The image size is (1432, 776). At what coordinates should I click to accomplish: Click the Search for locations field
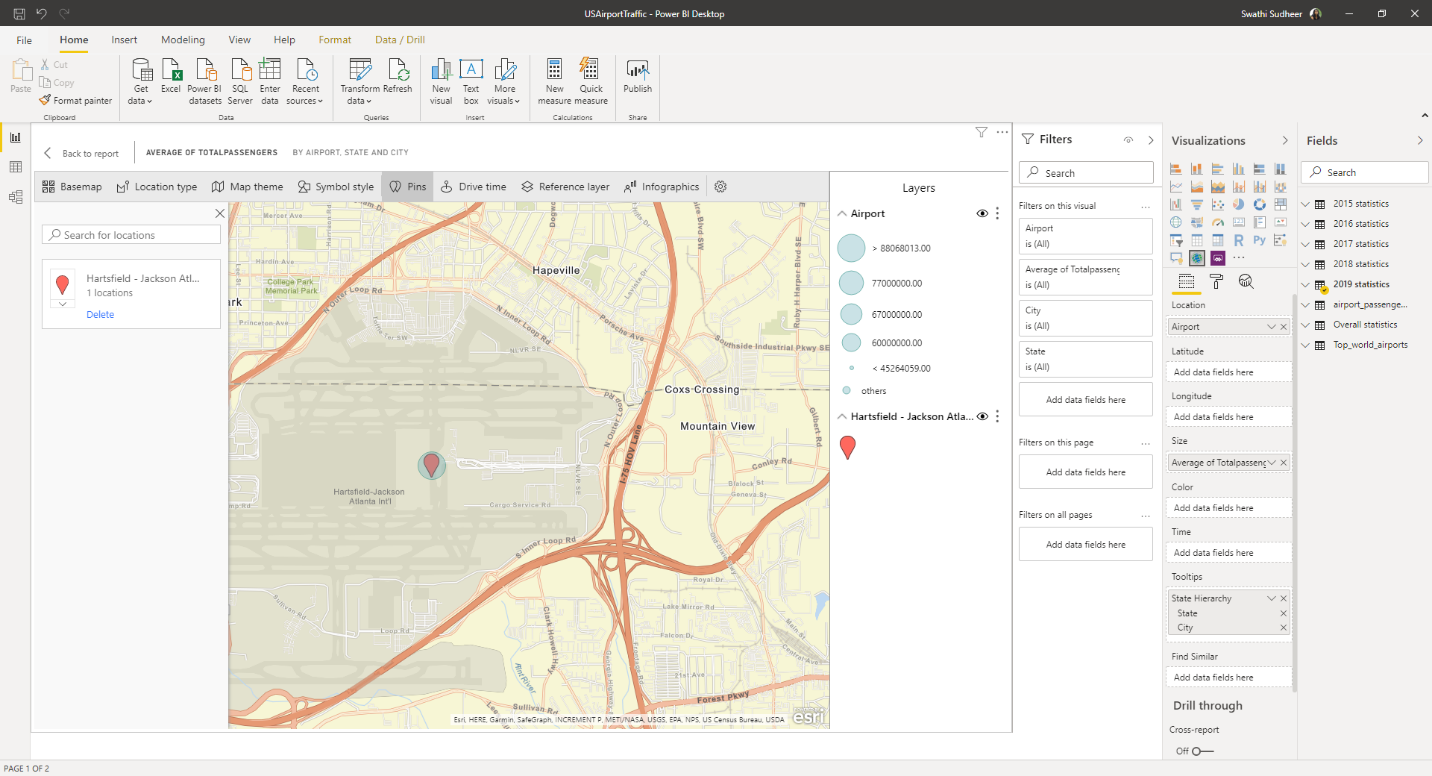click(131, 235)
